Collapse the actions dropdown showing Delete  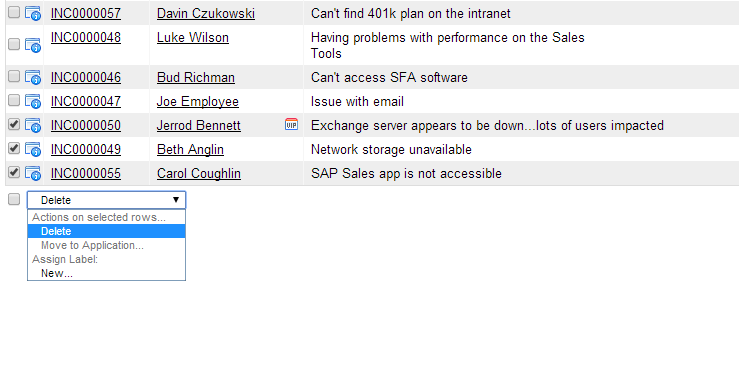point(107,200)
